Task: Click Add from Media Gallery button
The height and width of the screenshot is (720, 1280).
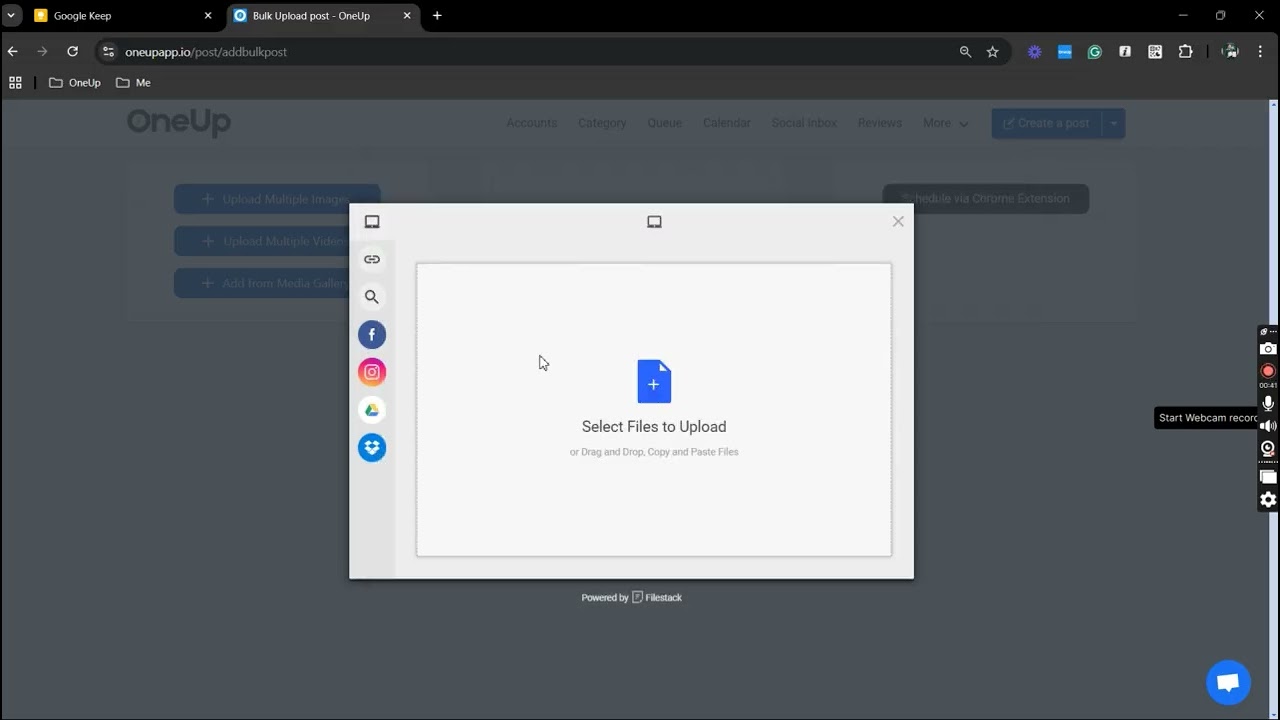Action: [277, 283]
